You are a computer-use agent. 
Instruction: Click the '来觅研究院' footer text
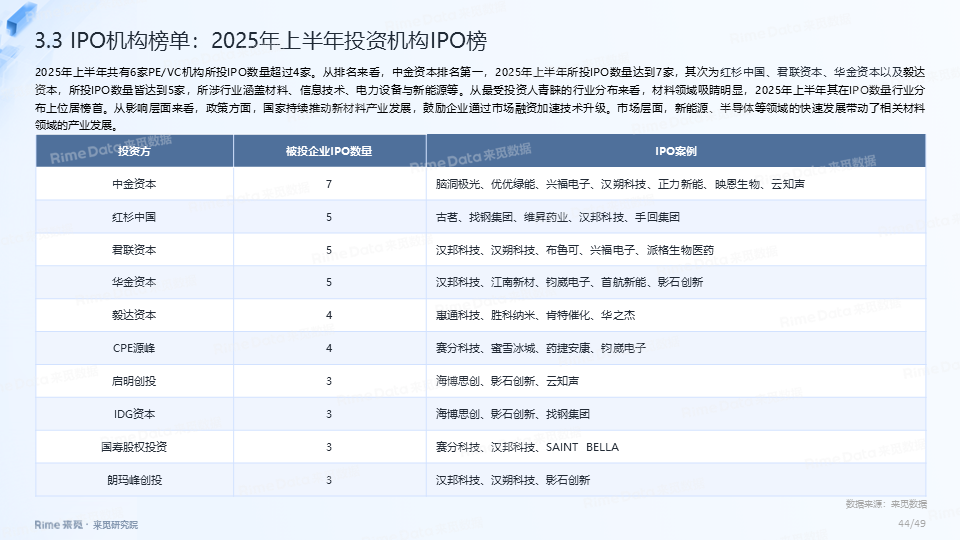115,525
